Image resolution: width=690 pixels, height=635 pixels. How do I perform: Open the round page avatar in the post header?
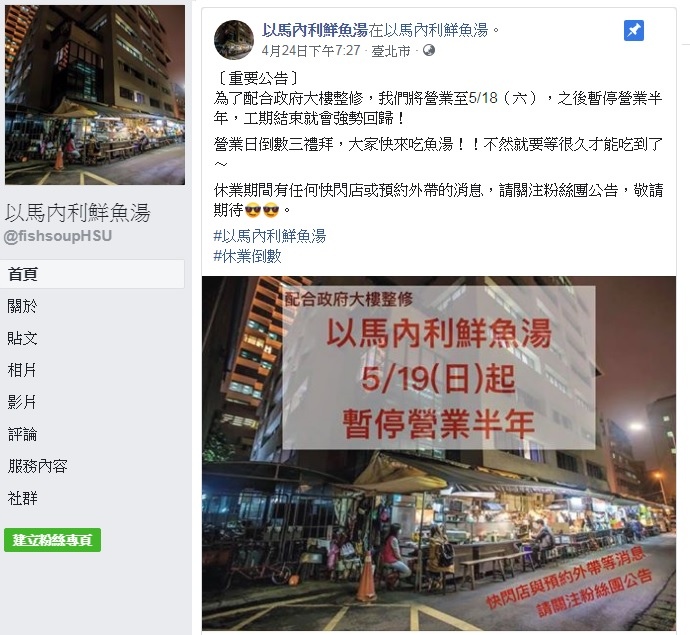tap(234, 40)
